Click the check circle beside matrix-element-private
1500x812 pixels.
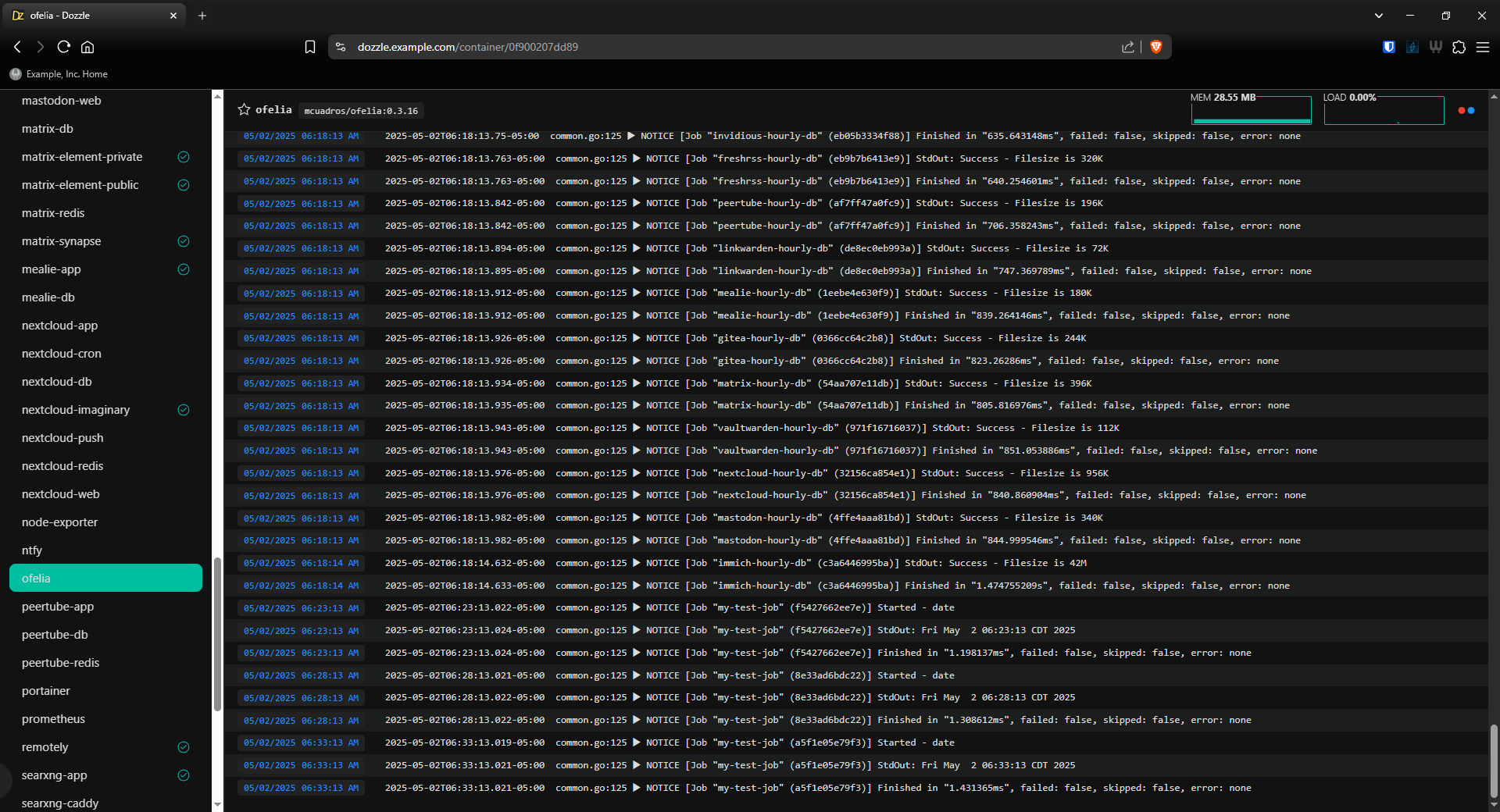(184, 157)
